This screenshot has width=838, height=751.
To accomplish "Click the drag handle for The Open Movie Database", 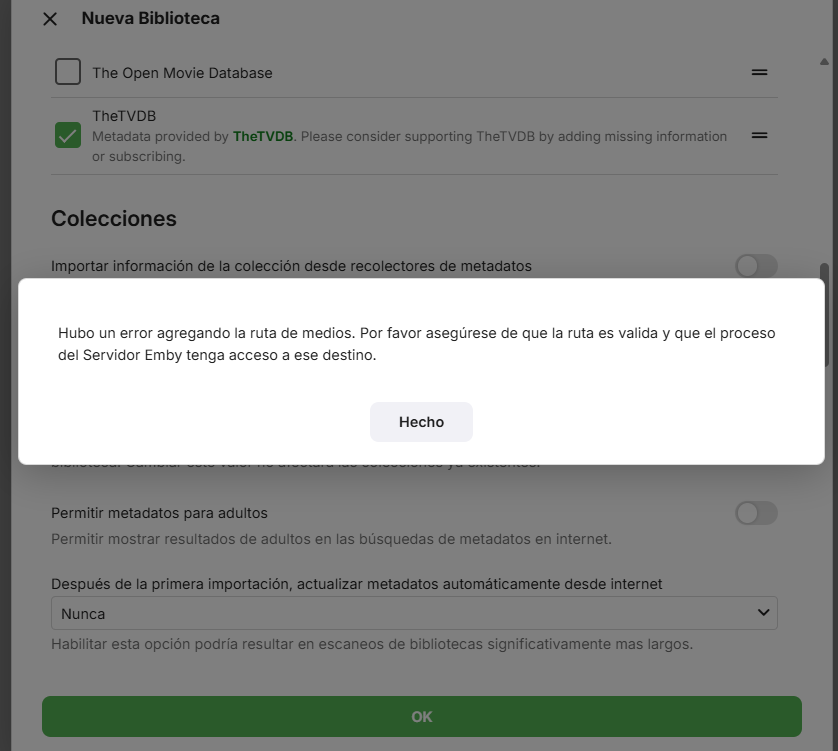I will point(759,72).
